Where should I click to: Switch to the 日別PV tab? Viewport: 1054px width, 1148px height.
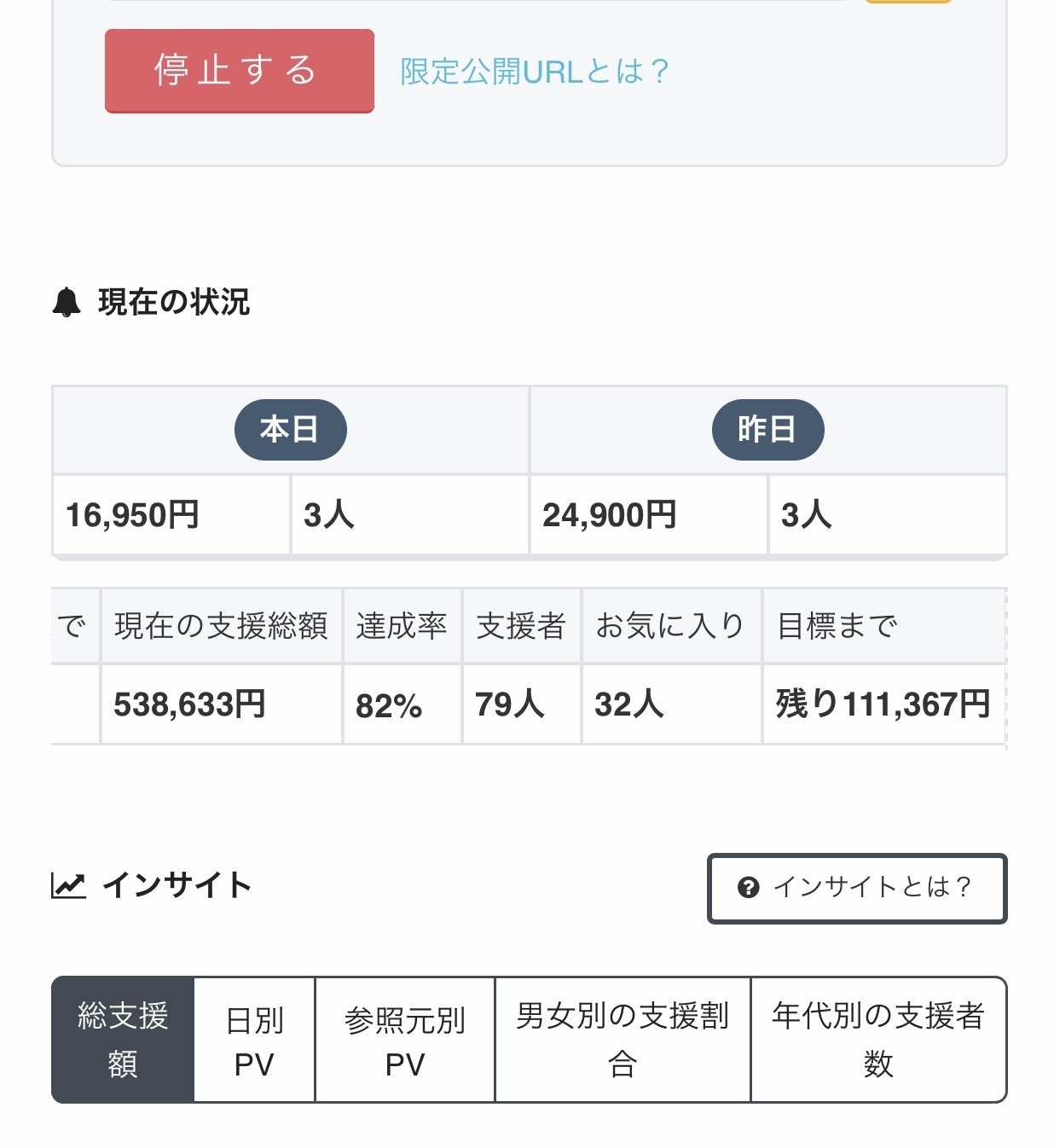tap(254, 1041)
